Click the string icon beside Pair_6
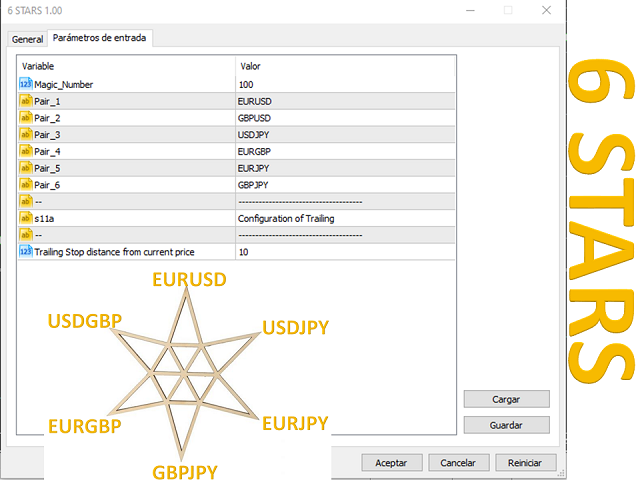The image size is (640, 480). pyautogui.click(x=26, y=185)
